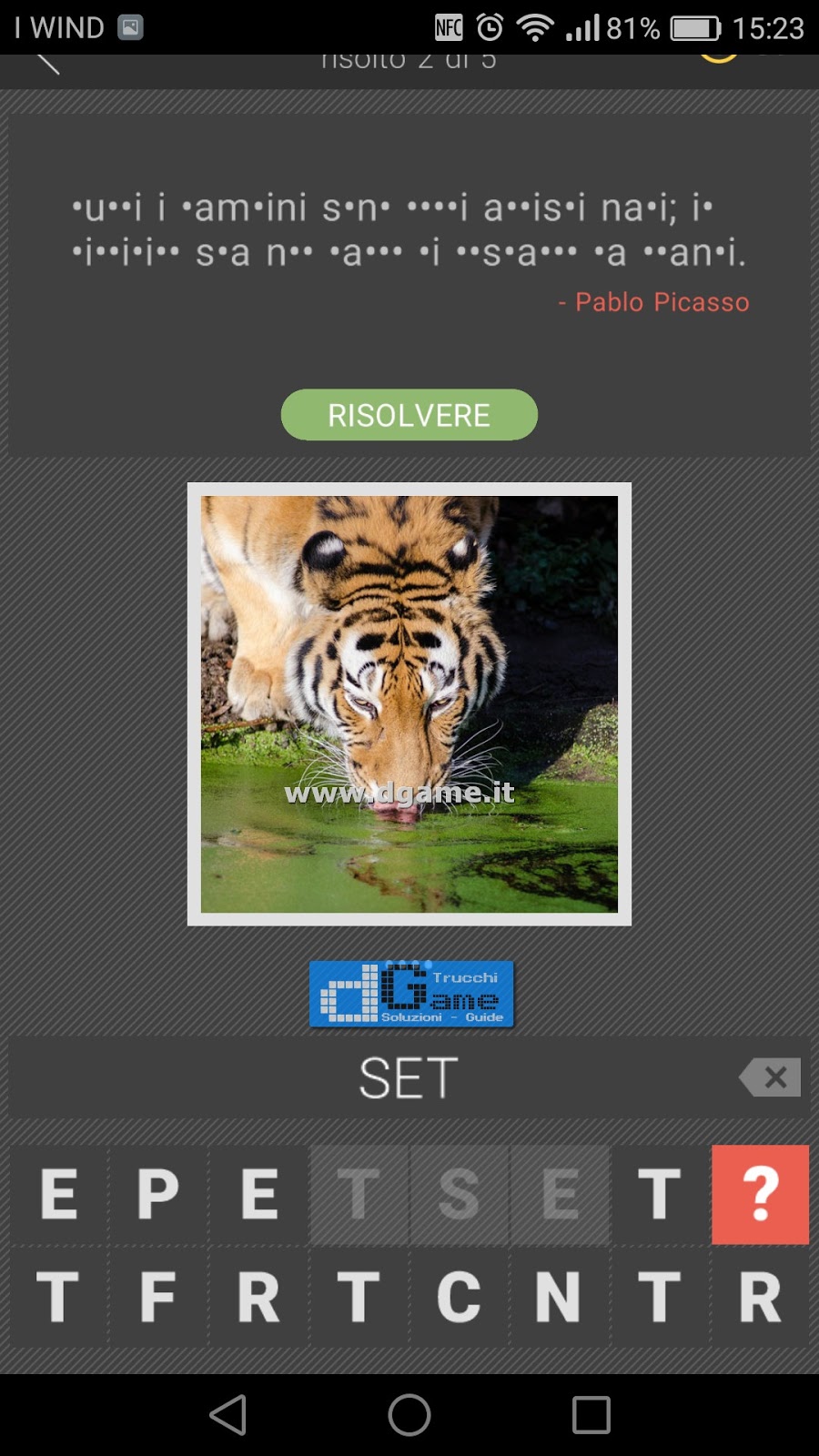Image resolution: width=819 pixels, height=1456 pixels.
Task: Tap the Android back navigation button
Action: pyautogui.click(x=227, y=1415)
